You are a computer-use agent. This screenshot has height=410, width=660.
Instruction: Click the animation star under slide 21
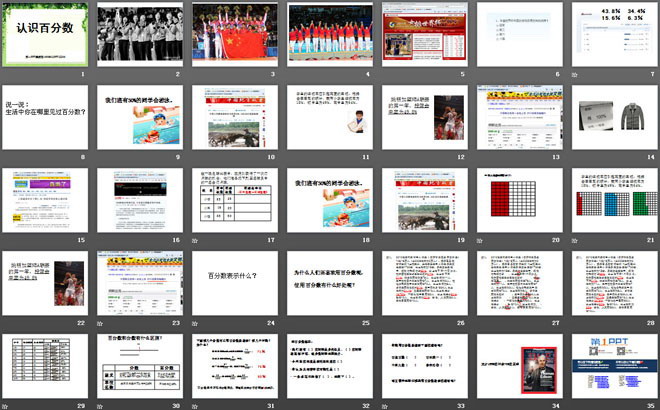pos(575,240)
